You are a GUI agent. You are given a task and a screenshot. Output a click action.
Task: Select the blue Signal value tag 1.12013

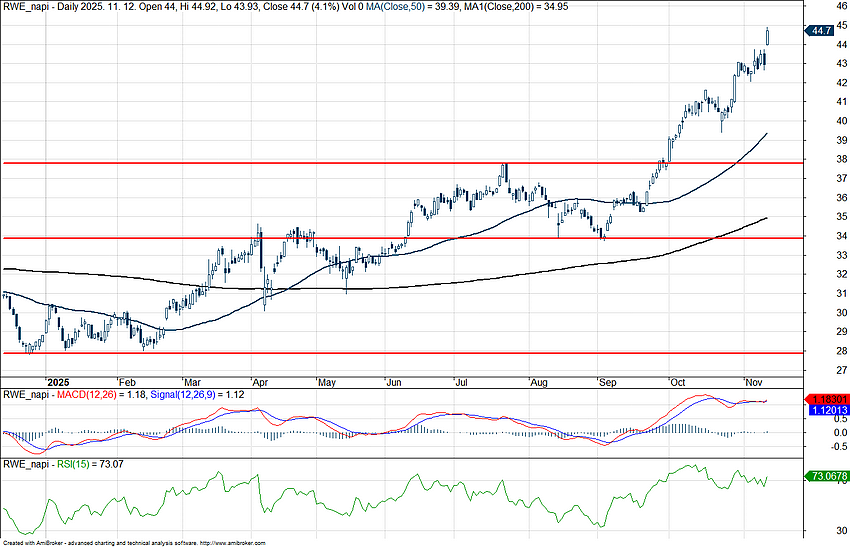[x=828, y=409]
